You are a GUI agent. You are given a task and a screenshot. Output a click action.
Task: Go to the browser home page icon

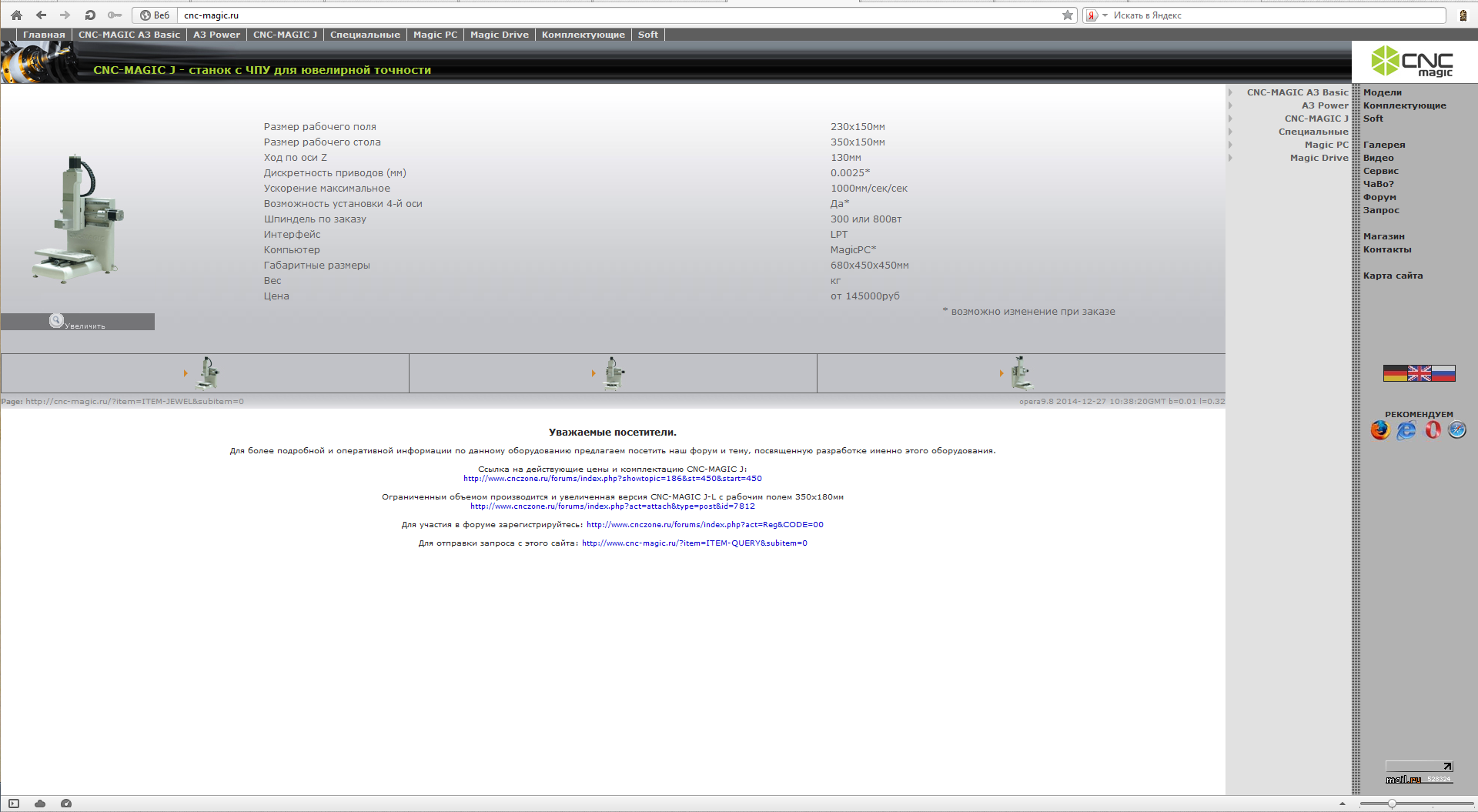[16, 15]
